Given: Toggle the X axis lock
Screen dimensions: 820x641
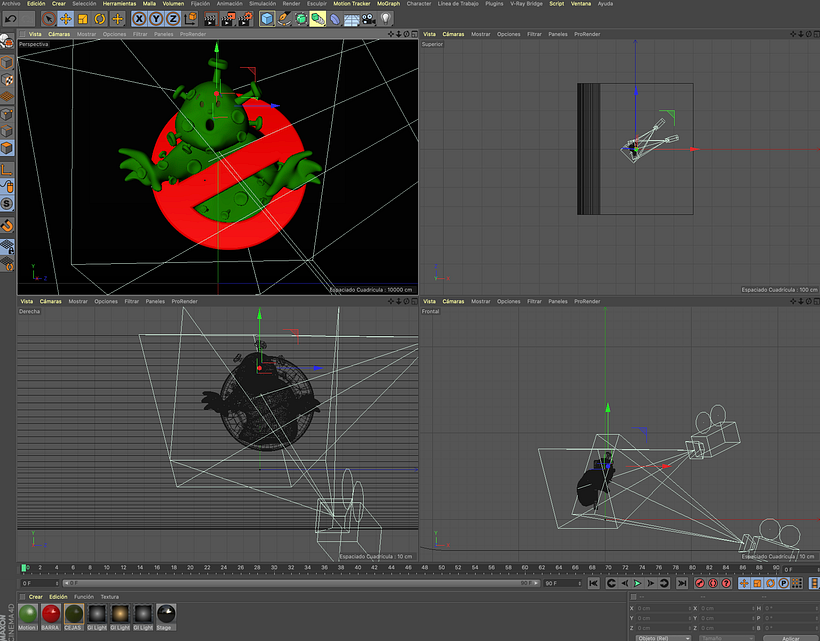Looking at the screenshot, I should point(139,19).
